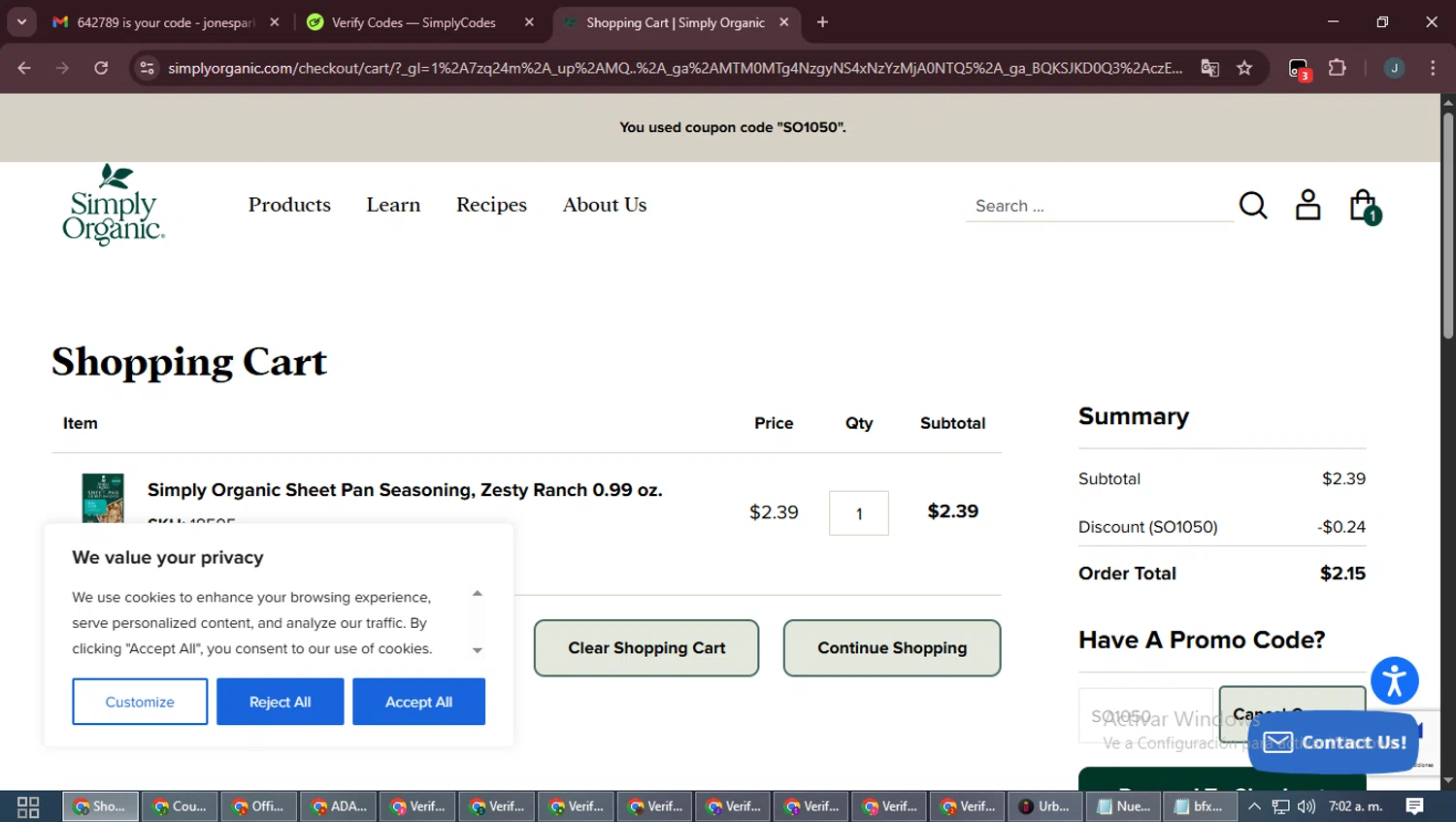This screenshot has height=822, width=1456.
Task: Click the Continue Shopping button
Action: 892,648
